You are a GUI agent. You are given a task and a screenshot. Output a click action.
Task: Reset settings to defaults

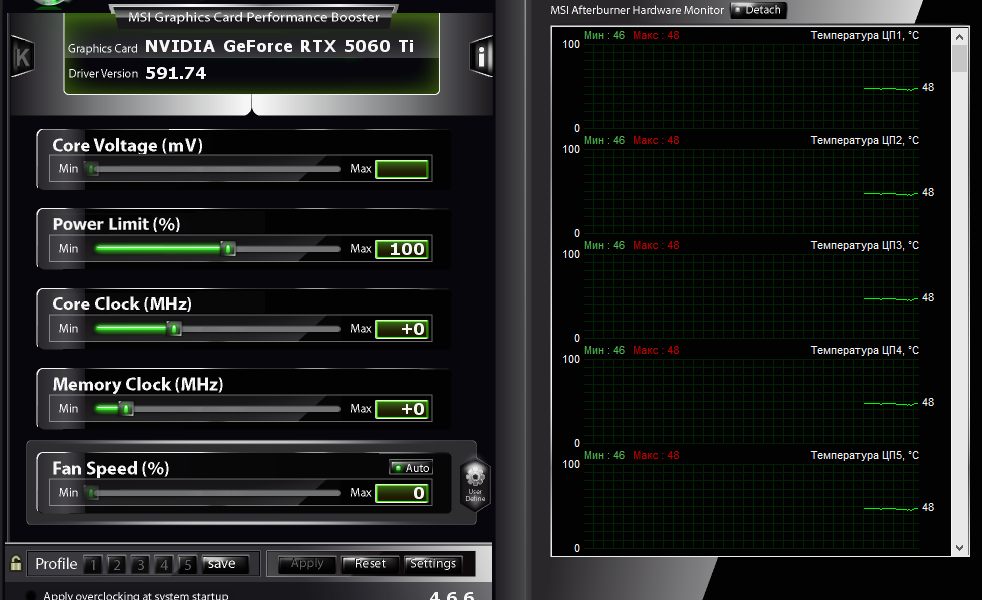tap(370, 564)
